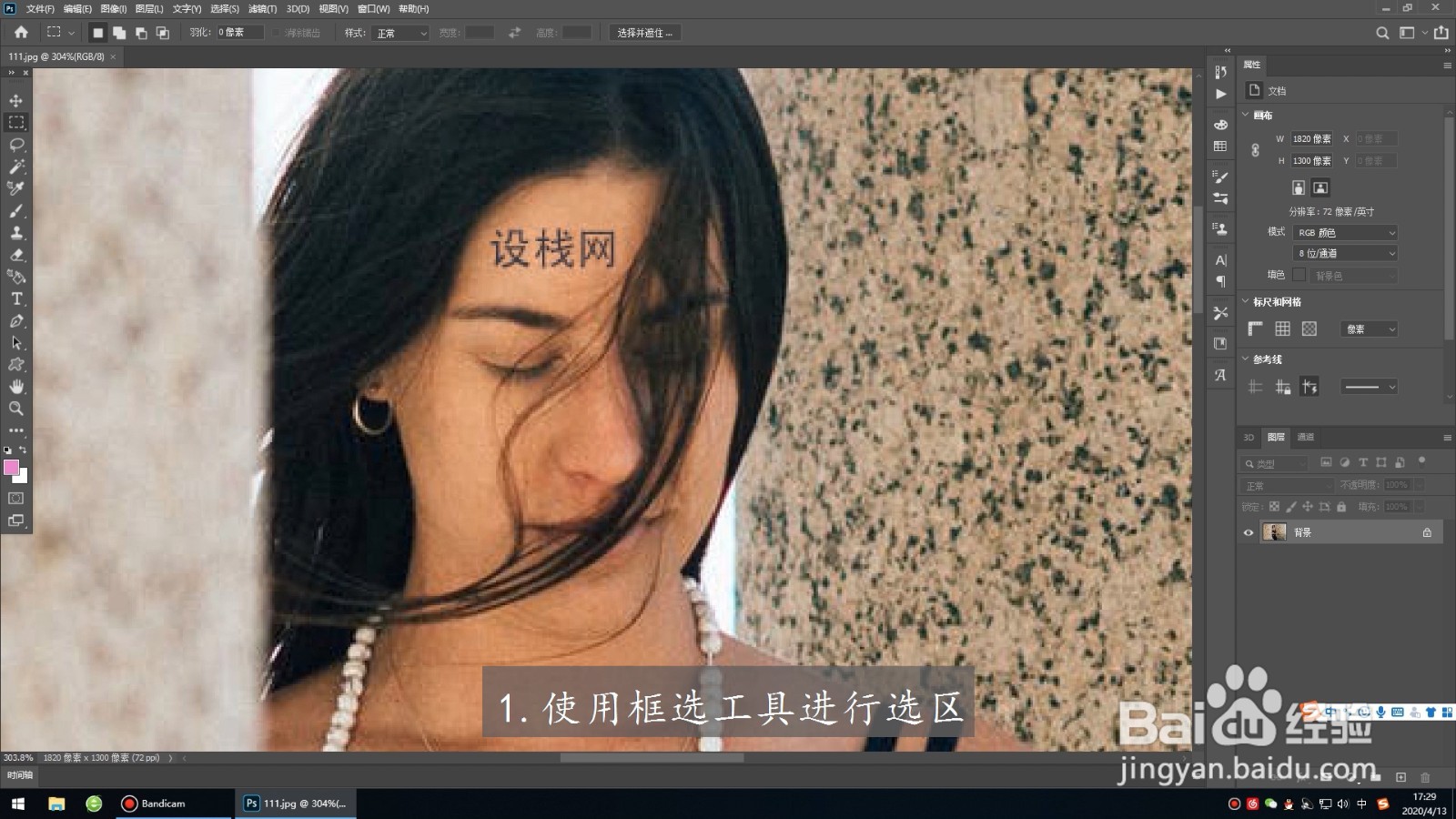This screenshot has height=819, width=1456.
Task: Select the Move tool
Action: click(16, 100)
